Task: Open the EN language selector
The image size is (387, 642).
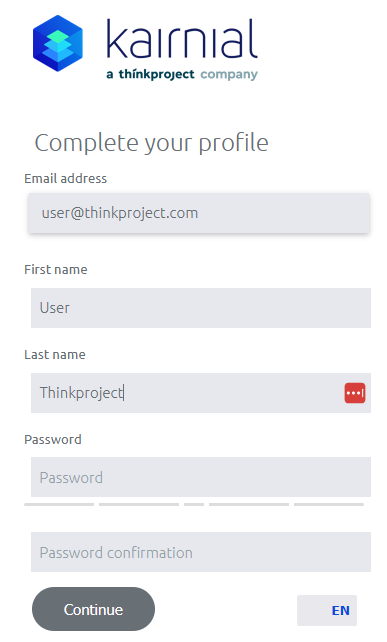Action: (x=327, y=610)
